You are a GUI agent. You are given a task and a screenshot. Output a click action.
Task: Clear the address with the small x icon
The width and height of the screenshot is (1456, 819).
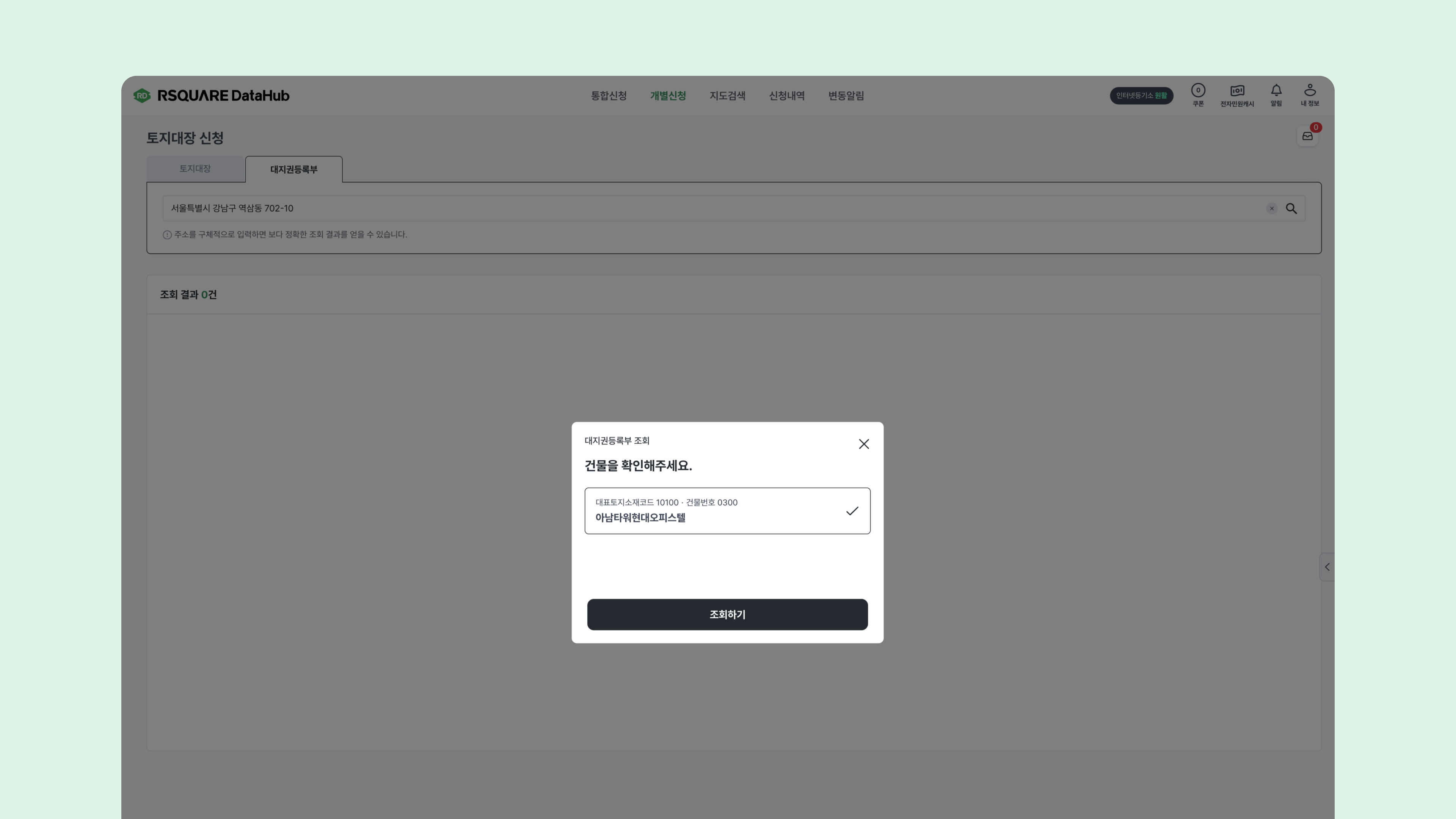(1271, 209)
